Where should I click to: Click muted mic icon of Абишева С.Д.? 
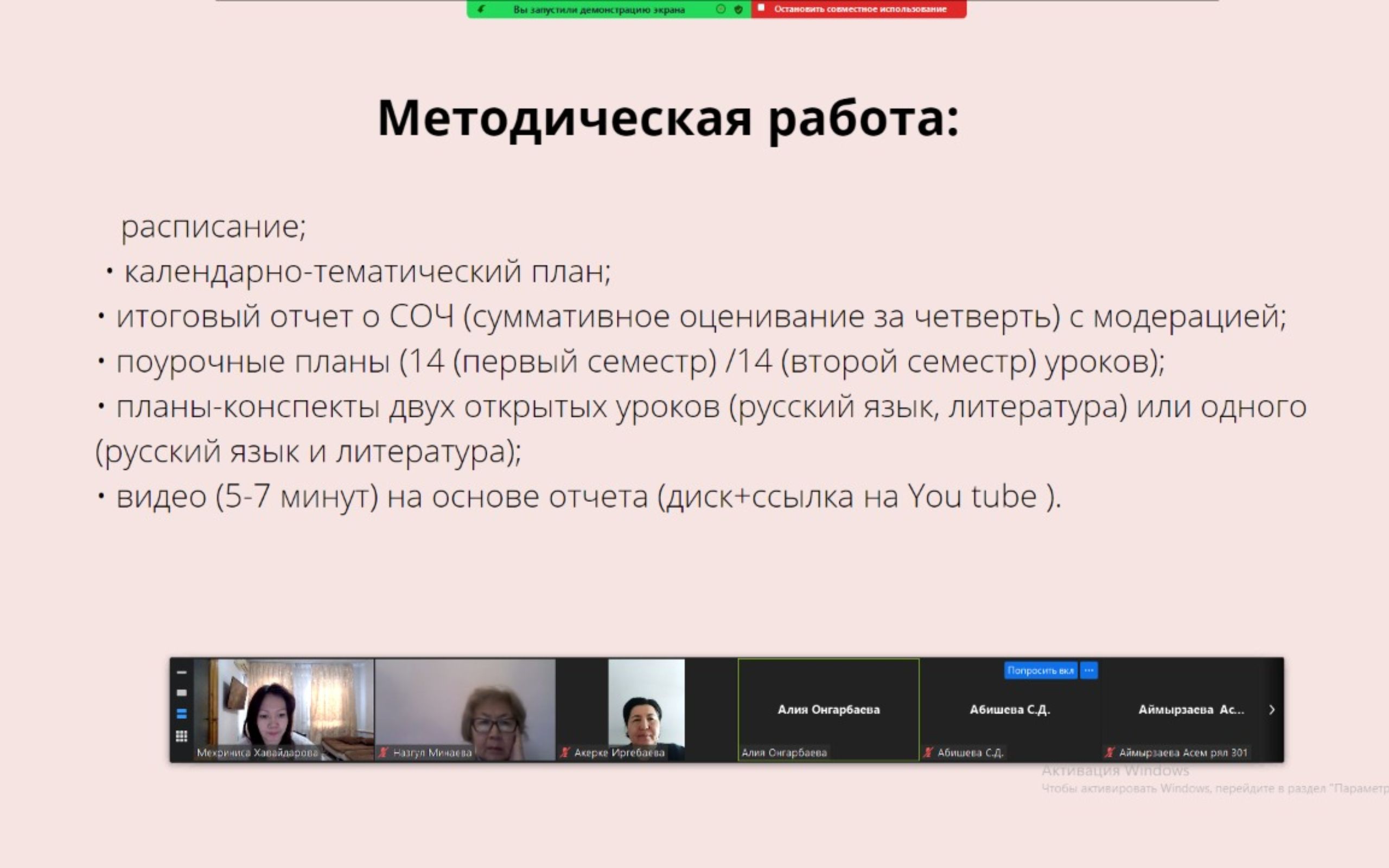coord(928,752)
